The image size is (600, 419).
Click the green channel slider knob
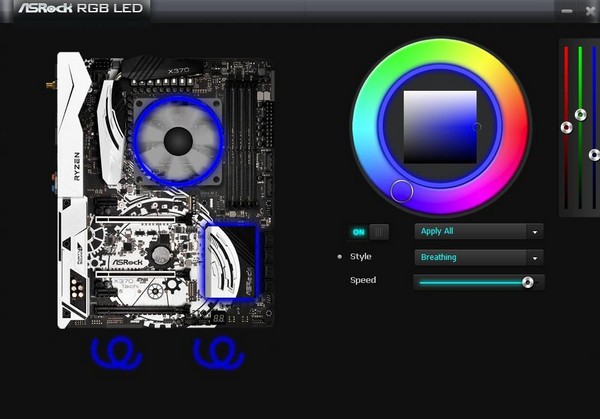[x=580, y=114]
